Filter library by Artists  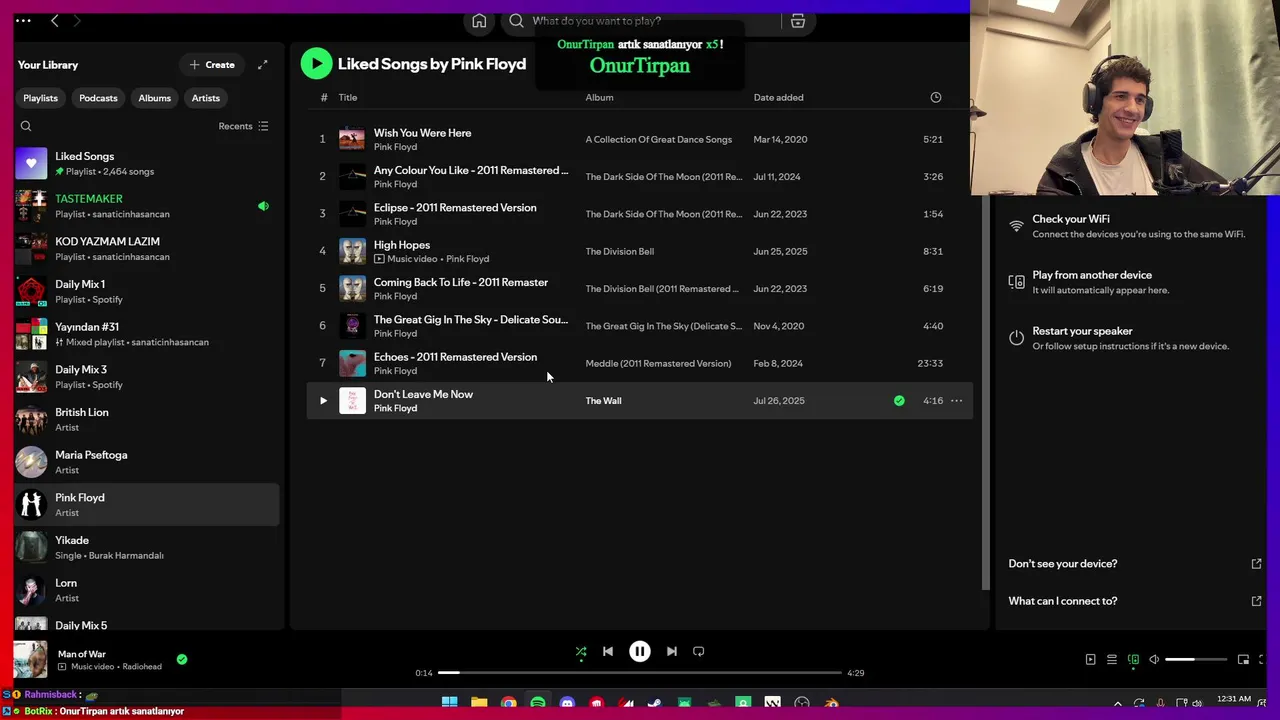click(x=206, y=98)
